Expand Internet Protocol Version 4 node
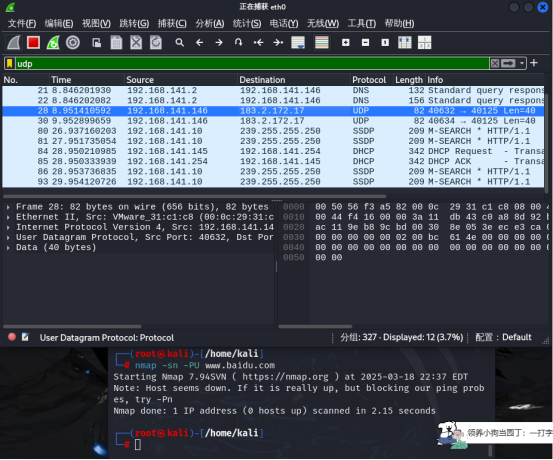 point(8,227)
